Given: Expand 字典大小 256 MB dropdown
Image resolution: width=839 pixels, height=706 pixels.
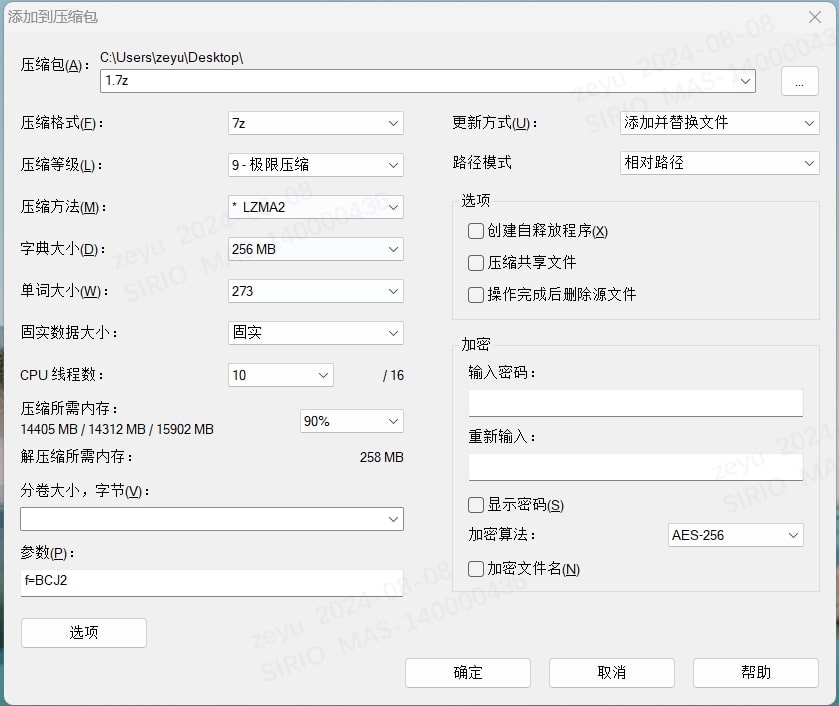Looking at the screenshot, I should pos(315,249).
